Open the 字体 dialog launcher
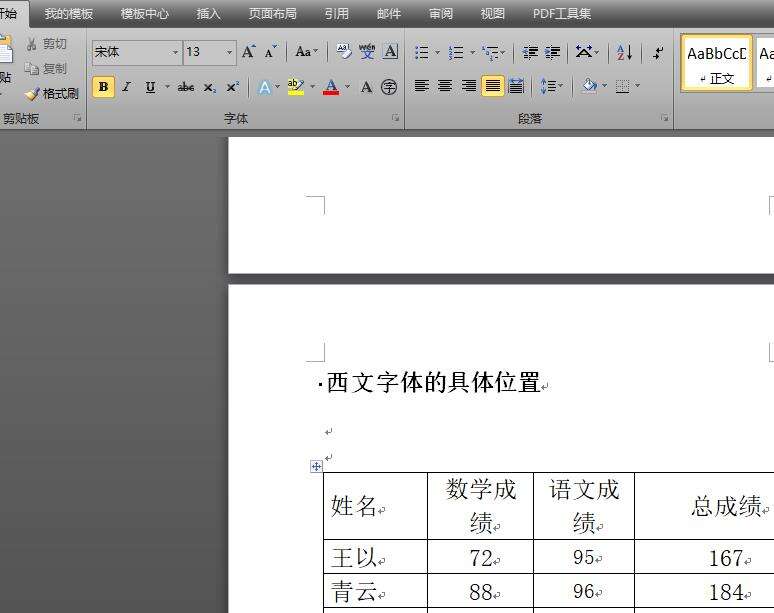774x613 pixels. click(395, 118)
